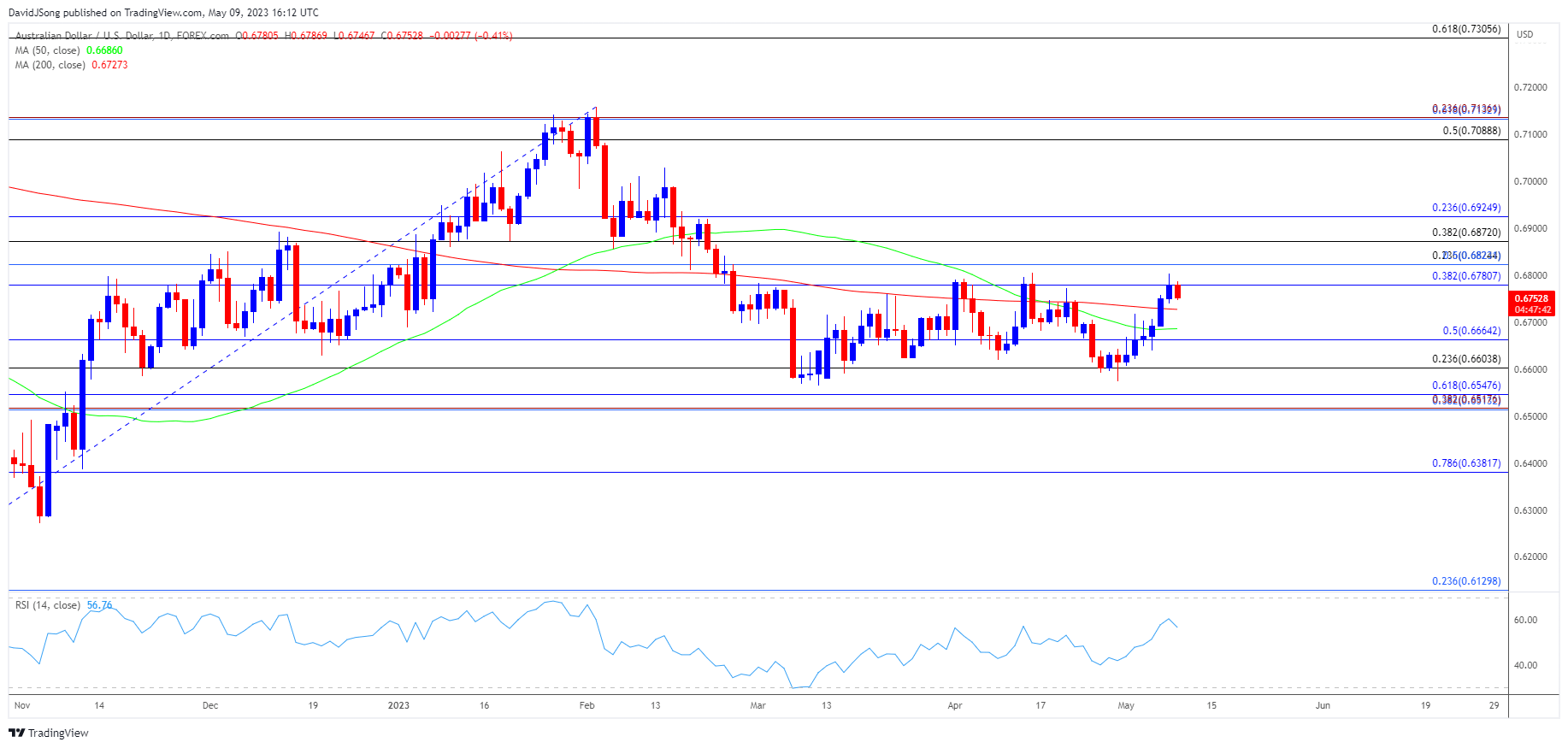
Task: Click the 0.72000 price axis tick
Action: coord(1530,88)
